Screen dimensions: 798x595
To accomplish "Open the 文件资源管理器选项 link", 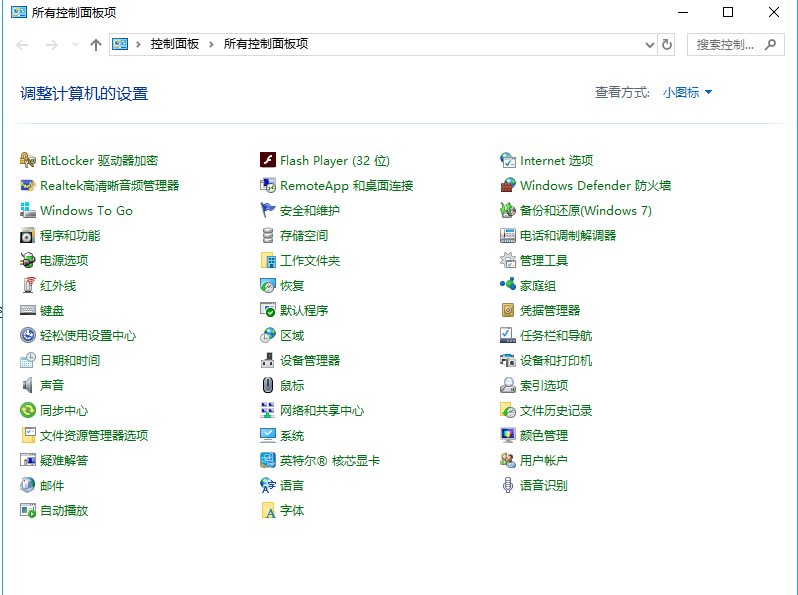I will coord(94,435).
